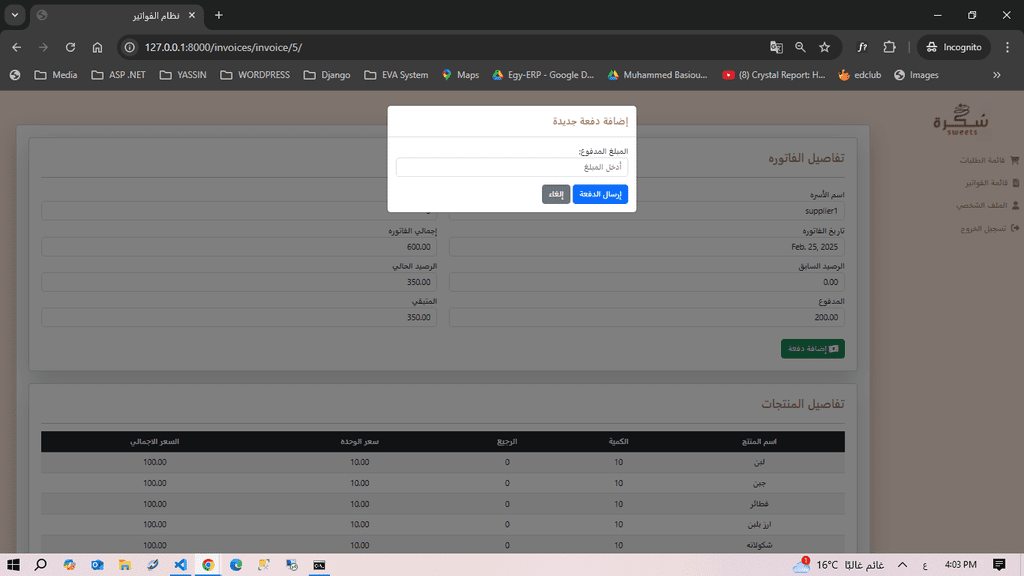Open terminal app in taskbar
Screen dimensions: 1024x576
pos(319,565)
